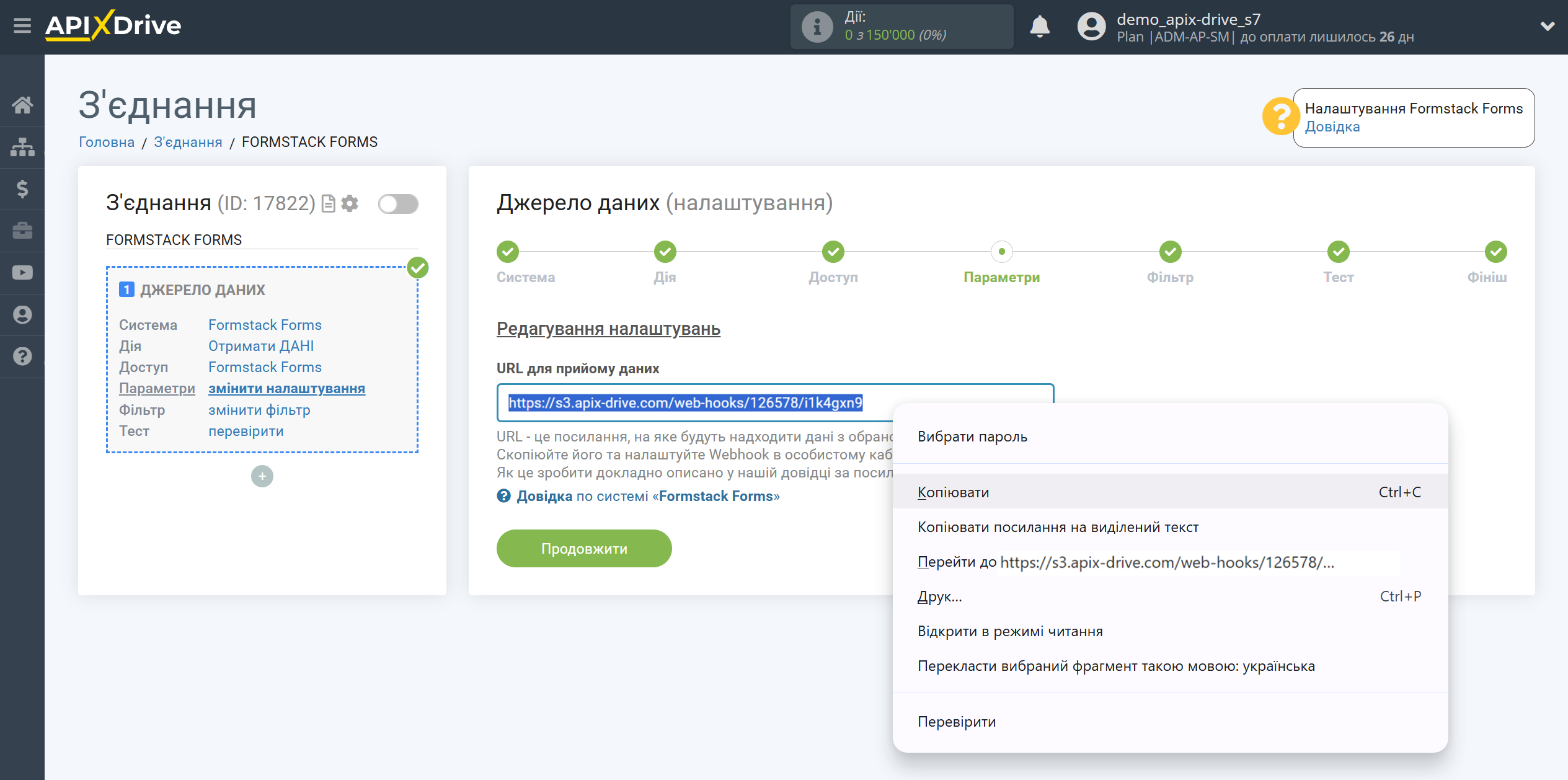This screenshot has height=780, width=1568.
Task: Click З'єднання breadcrumb link
Action: (x=188, y=142)
